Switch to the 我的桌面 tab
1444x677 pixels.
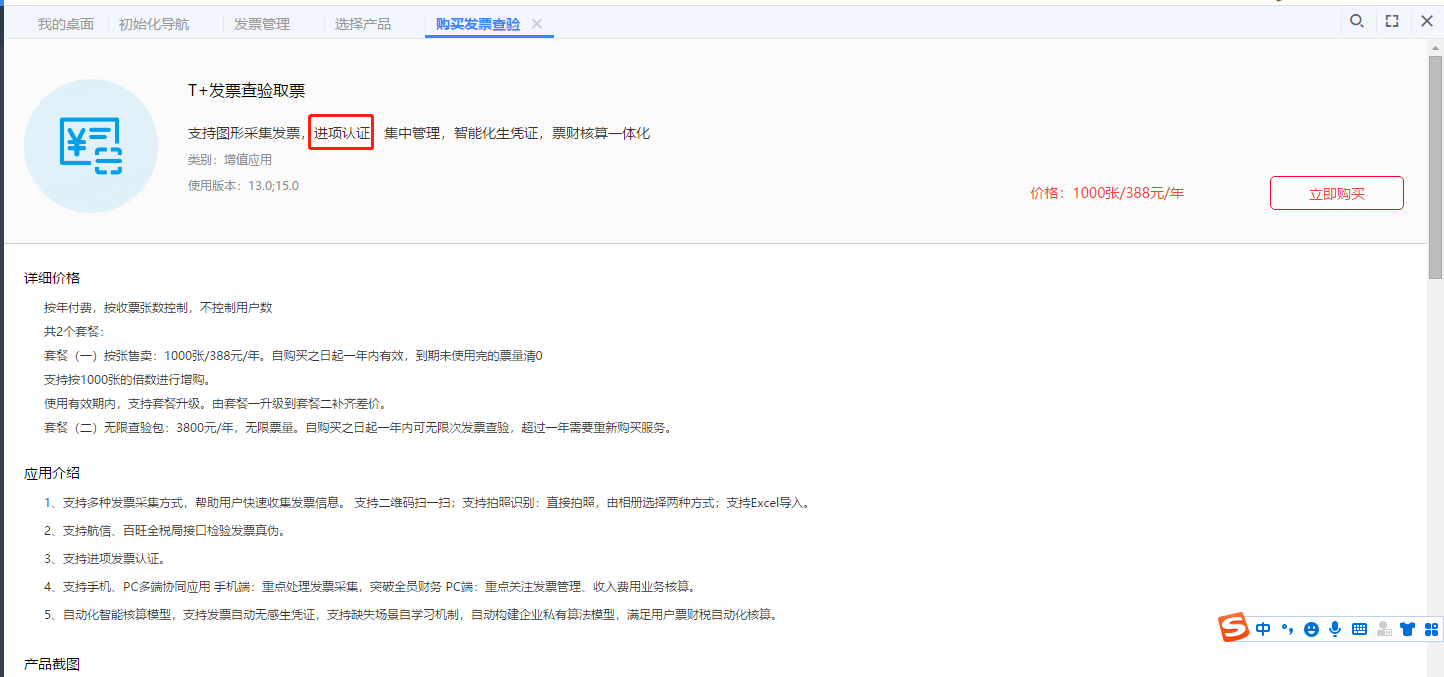point(66,24)
